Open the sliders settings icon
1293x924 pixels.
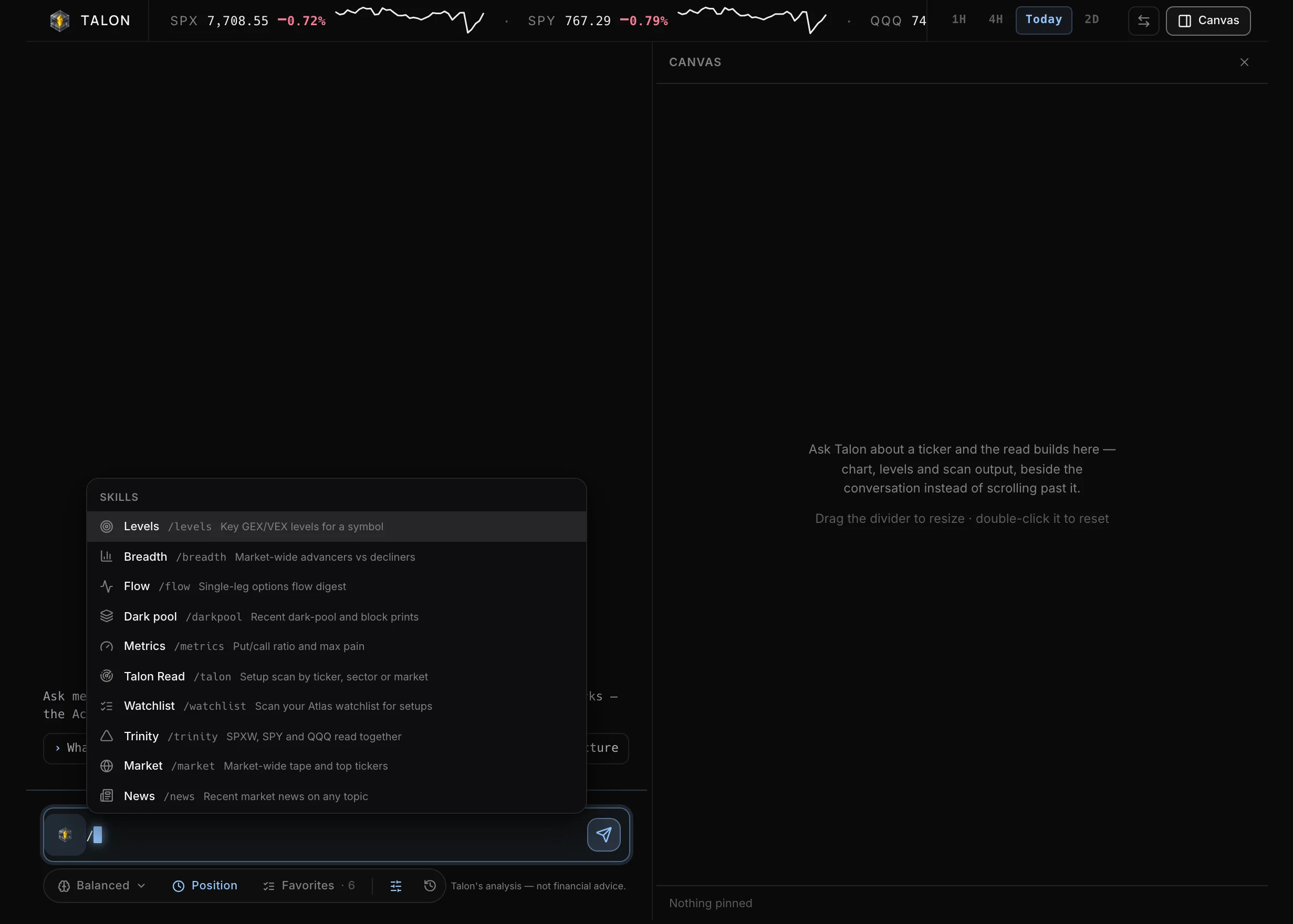coord(395,886)
